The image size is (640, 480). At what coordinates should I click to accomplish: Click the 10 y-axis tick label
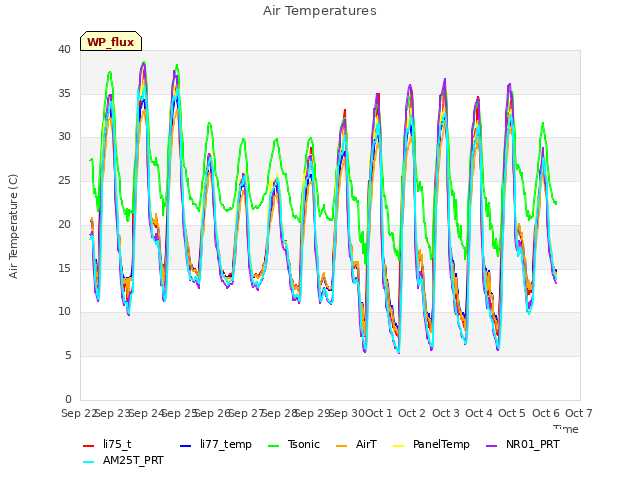[64, 312]
